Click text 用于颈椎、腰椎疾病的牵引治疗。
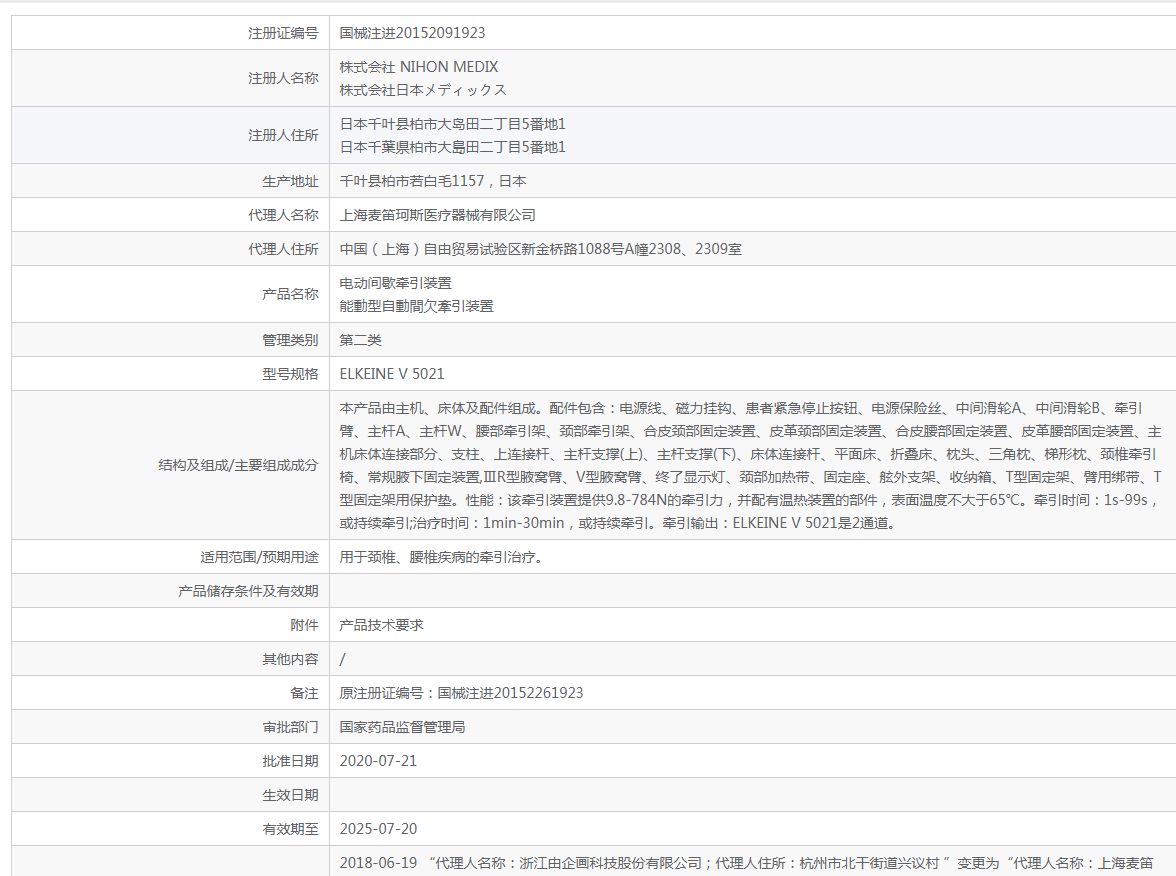 (441, 557)
